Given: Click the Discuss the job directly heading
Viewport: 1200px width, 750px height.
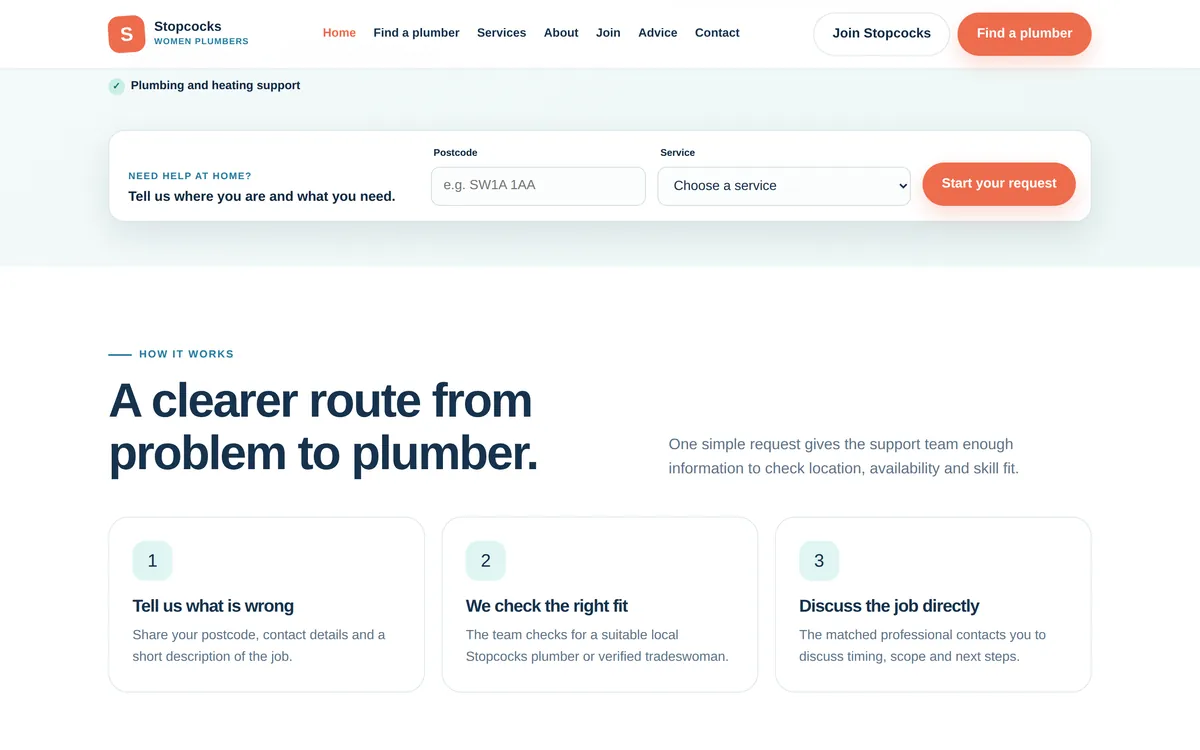Looking at the screenshot, I should click(x=889, y=606).
